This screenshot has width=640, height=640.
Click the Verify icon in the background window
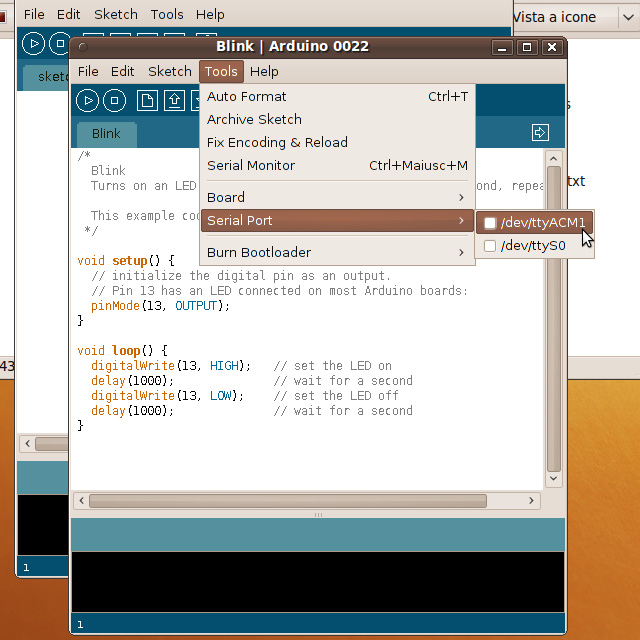tap(34, 44)
